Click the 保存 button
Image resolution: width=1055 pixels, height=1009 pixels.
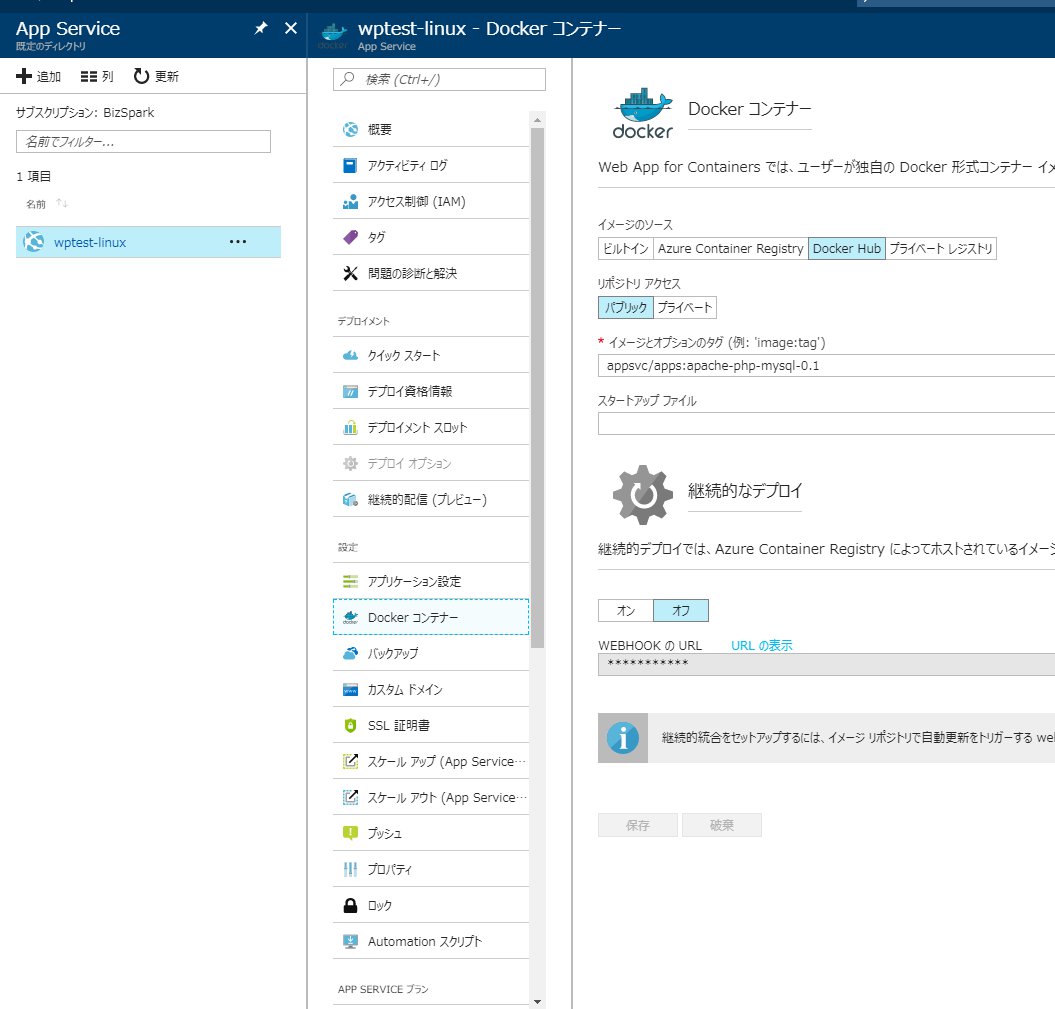[637, 824]
